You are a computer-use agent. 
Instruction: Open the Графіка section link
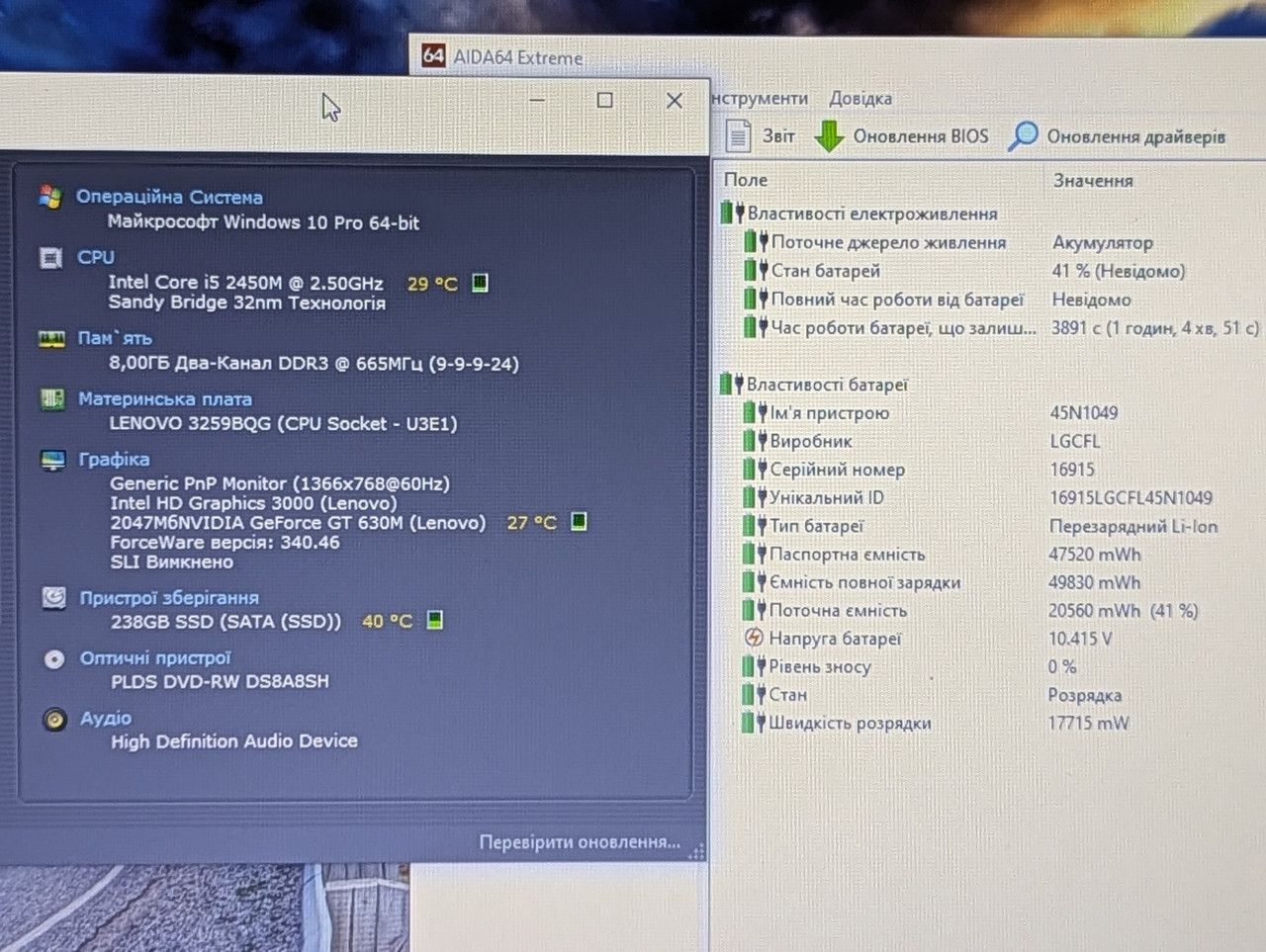[x=115, y=460]
